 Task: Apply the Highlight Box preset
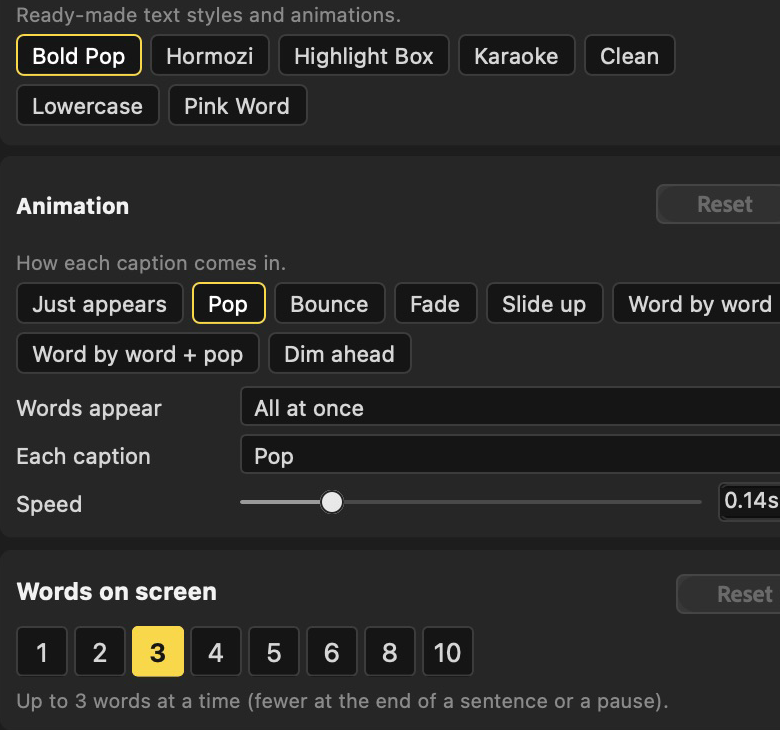pos(364,56)
